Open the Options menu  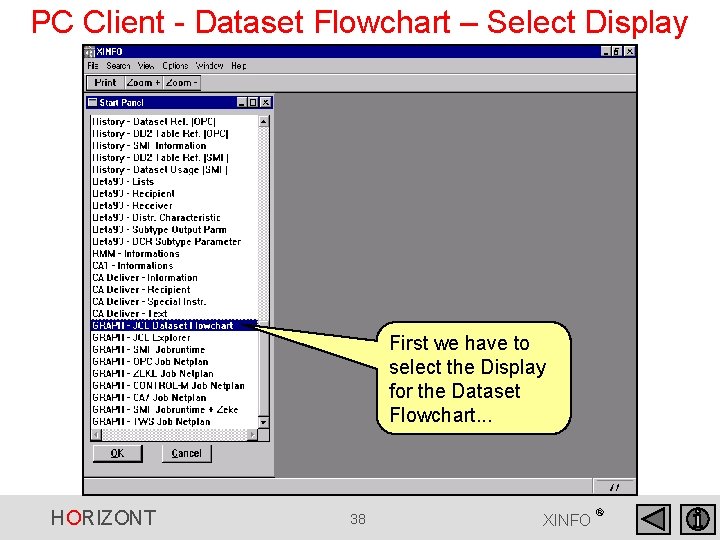(x=175, y=66)
